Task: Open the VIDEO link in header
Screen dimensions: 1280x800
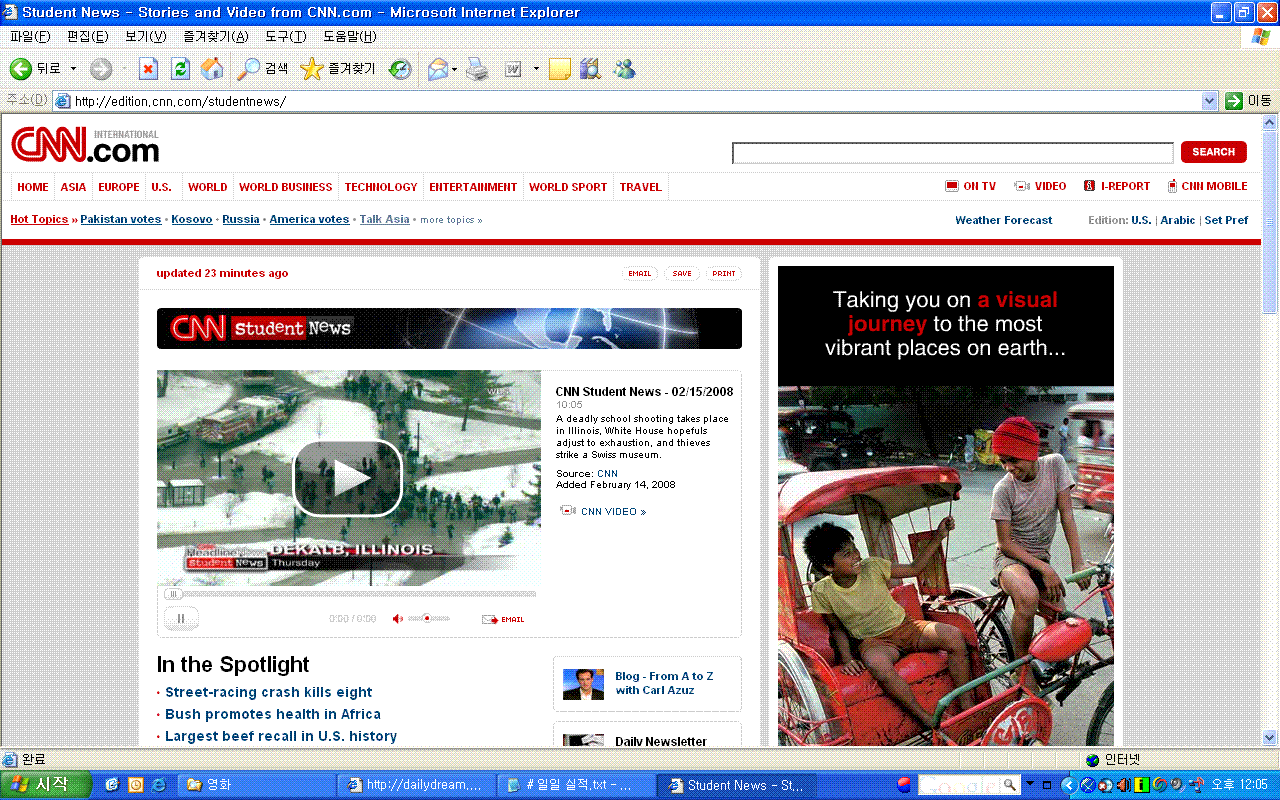Action: click(1040, 186)
